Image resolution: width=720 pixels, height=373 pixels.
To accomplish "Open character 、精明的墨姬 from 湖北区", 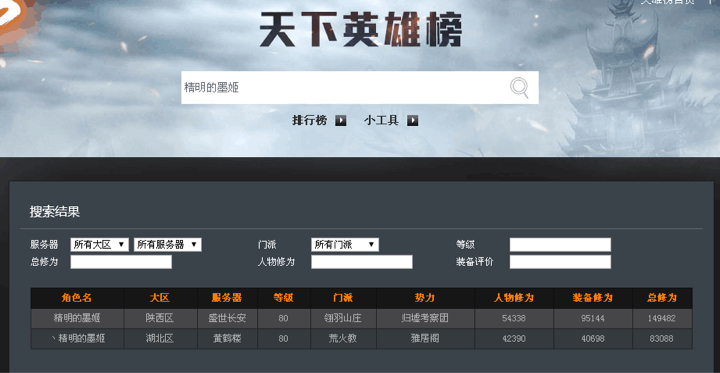I will tap(77, 339).
